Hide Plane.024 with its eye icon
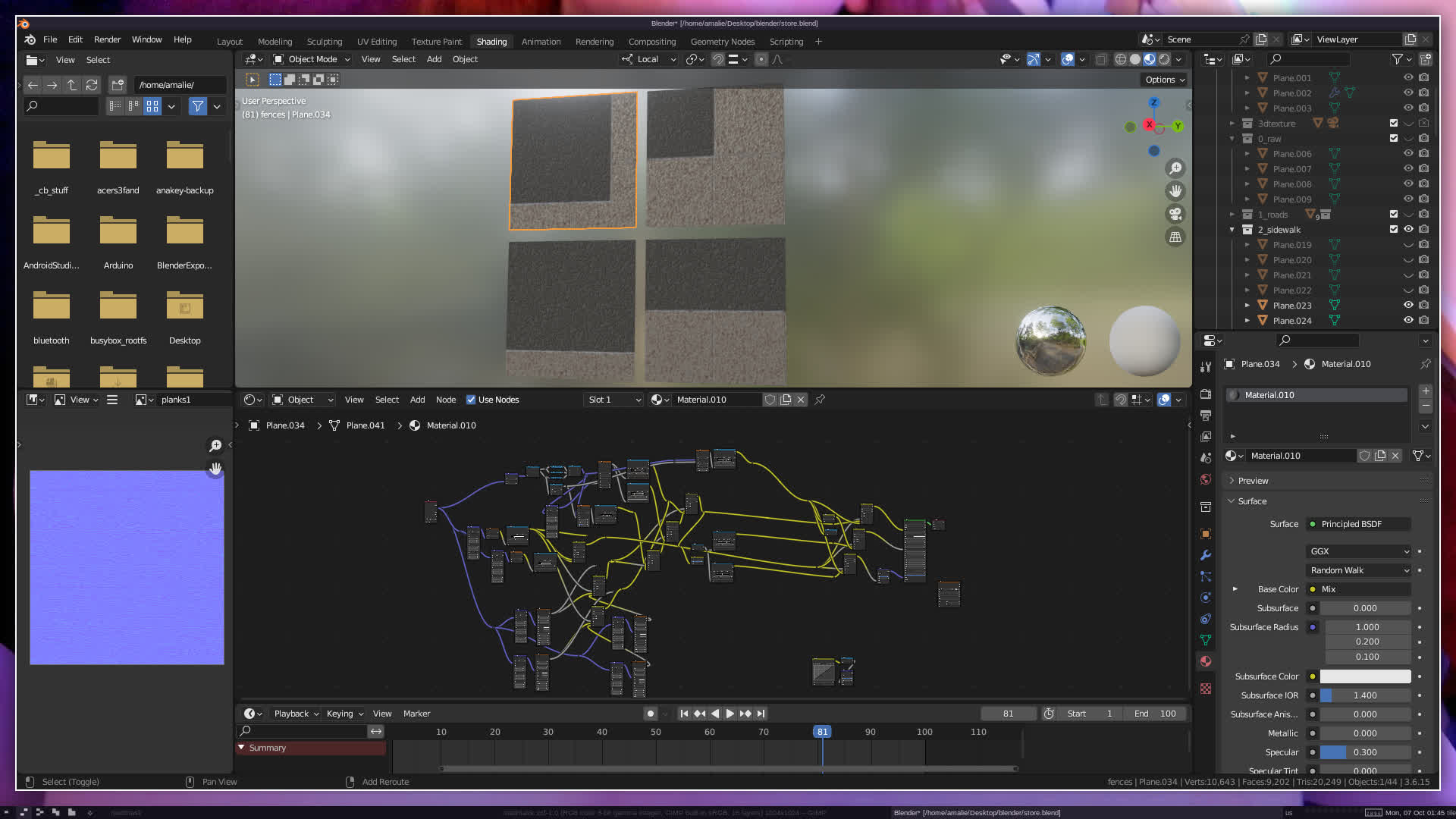 coord(1408,320)
